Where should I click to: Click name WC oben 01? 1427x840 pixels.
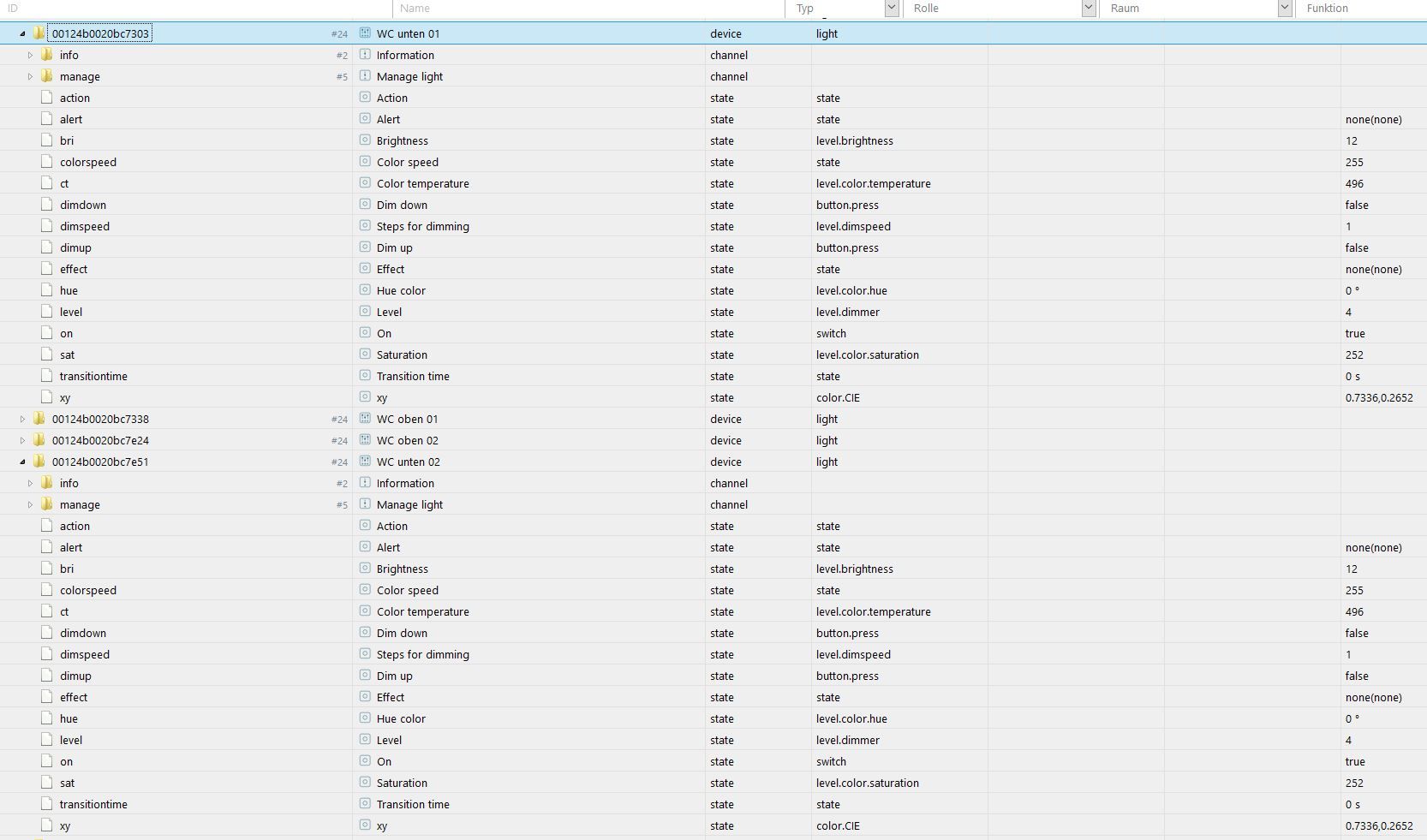[x=407, y=419]
